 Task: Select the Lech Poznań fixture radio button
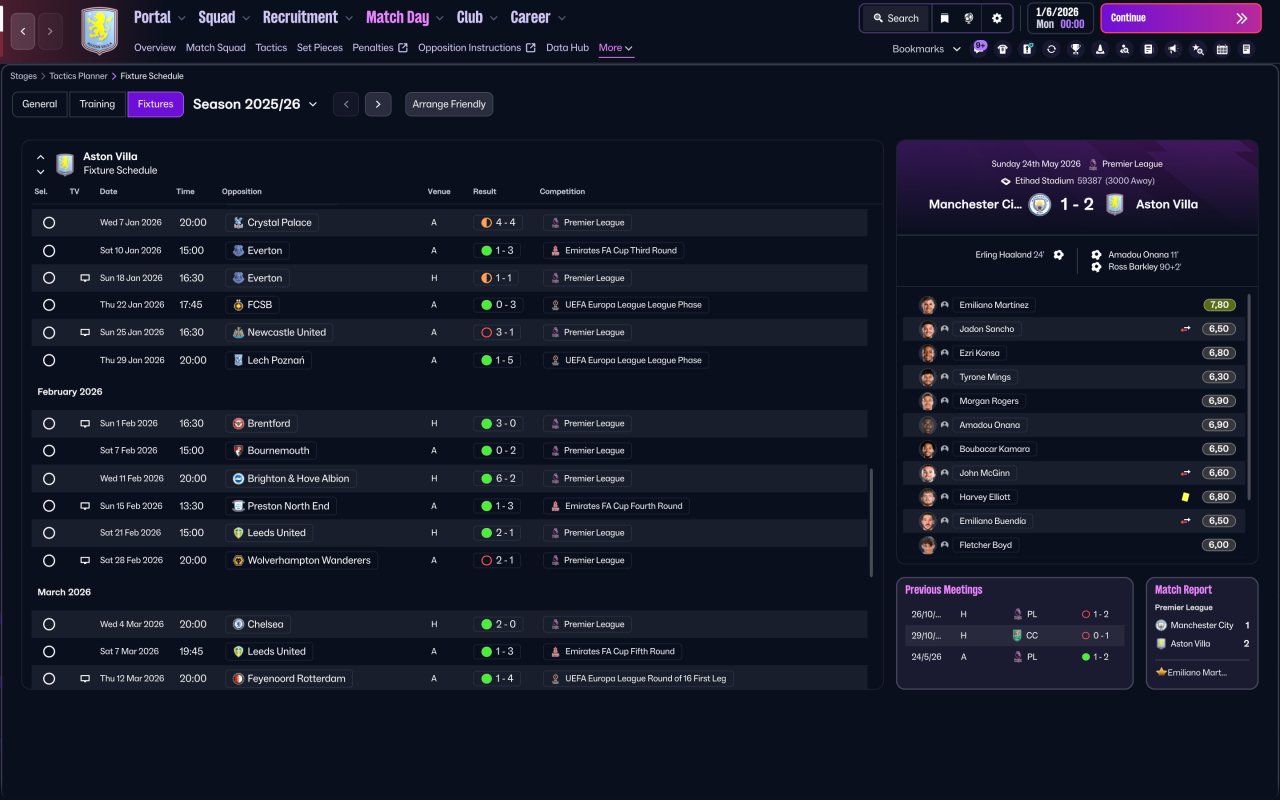pyautogui.click(x=49, y=360)
